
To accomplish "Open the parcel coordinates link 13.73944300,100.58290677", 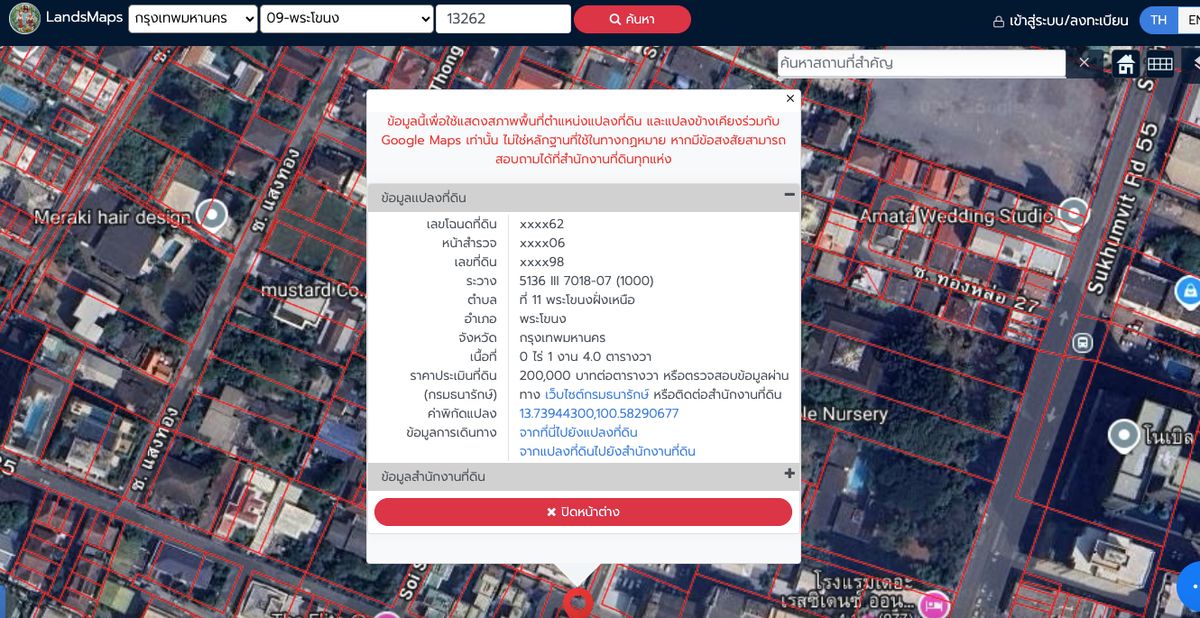I will [x=599, y=413].
